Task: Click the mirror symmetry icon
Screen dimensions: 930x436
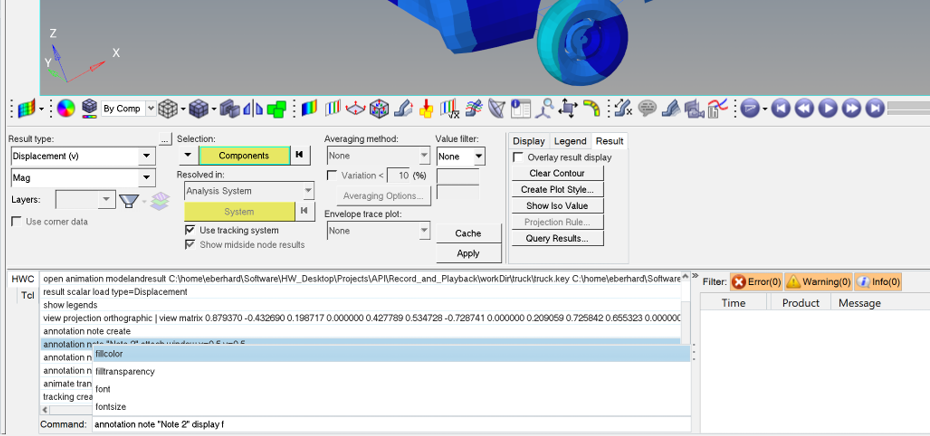Action: (x=253, y=109)
